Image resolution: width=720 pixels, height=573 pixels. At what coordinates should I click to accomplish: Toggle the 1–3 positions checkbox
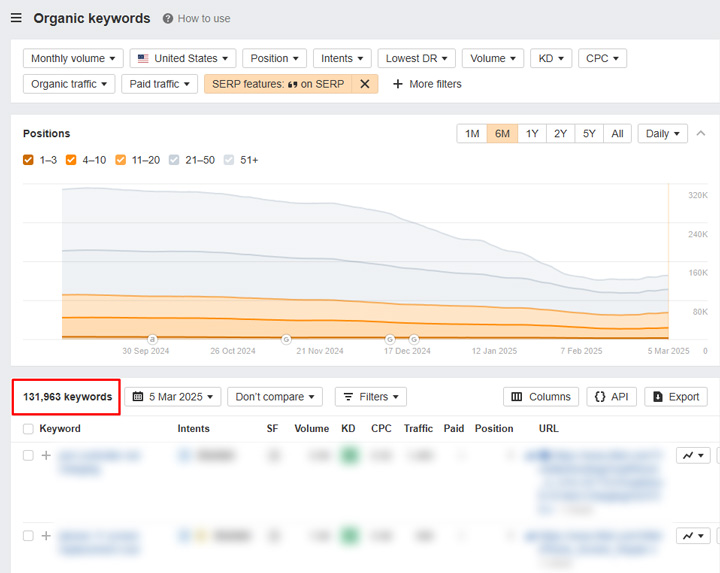pyautogui.click(x=28, y=160)
